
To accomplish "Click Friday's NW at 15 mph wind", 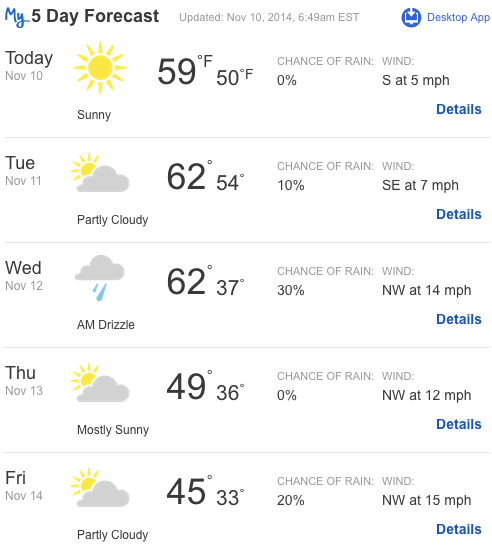I will 427,500.
